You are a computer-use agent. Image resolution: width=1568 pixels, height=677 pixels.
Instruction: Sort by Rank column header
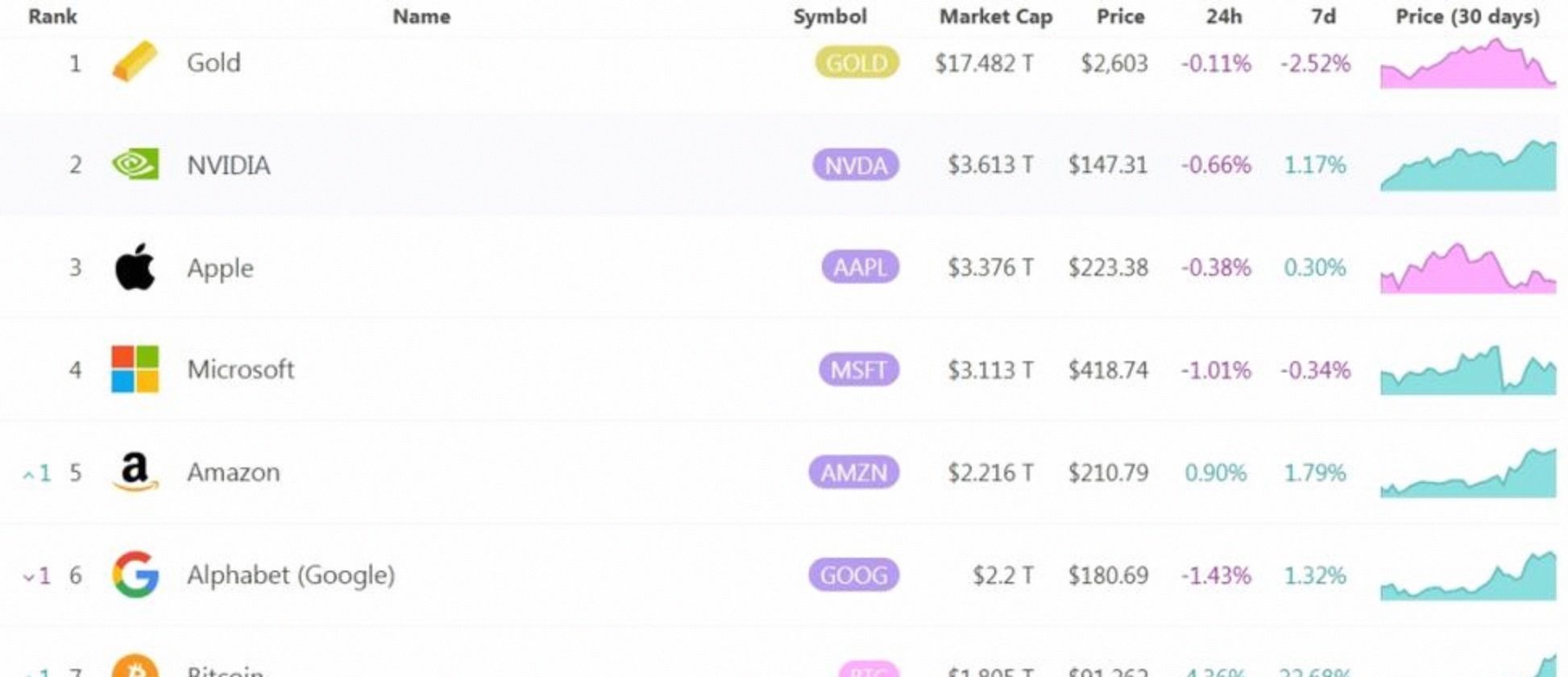(x=52, y=16)
